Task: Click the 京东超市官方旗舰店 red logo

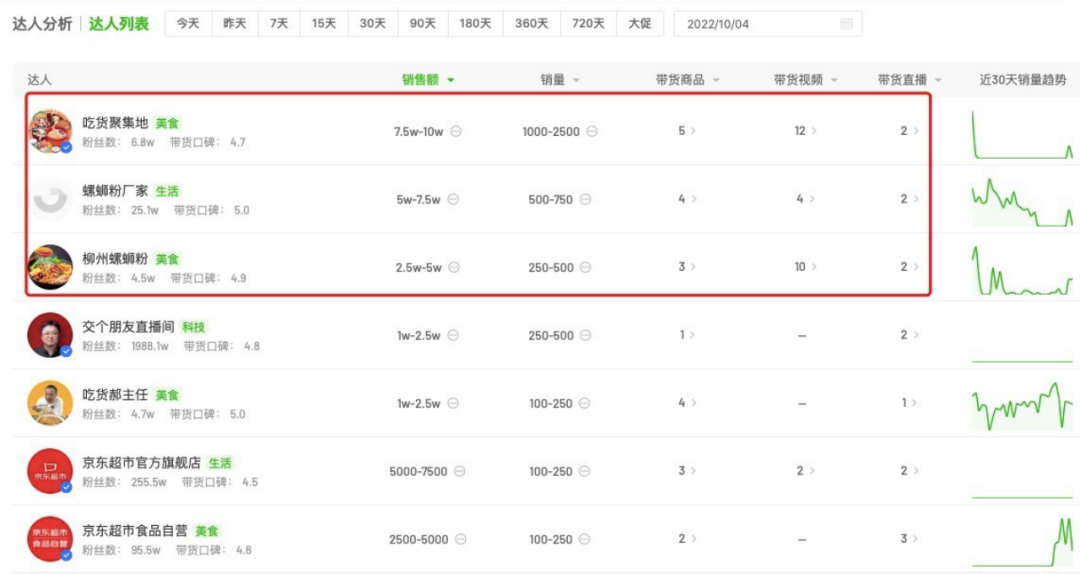Action: (50, 471)
